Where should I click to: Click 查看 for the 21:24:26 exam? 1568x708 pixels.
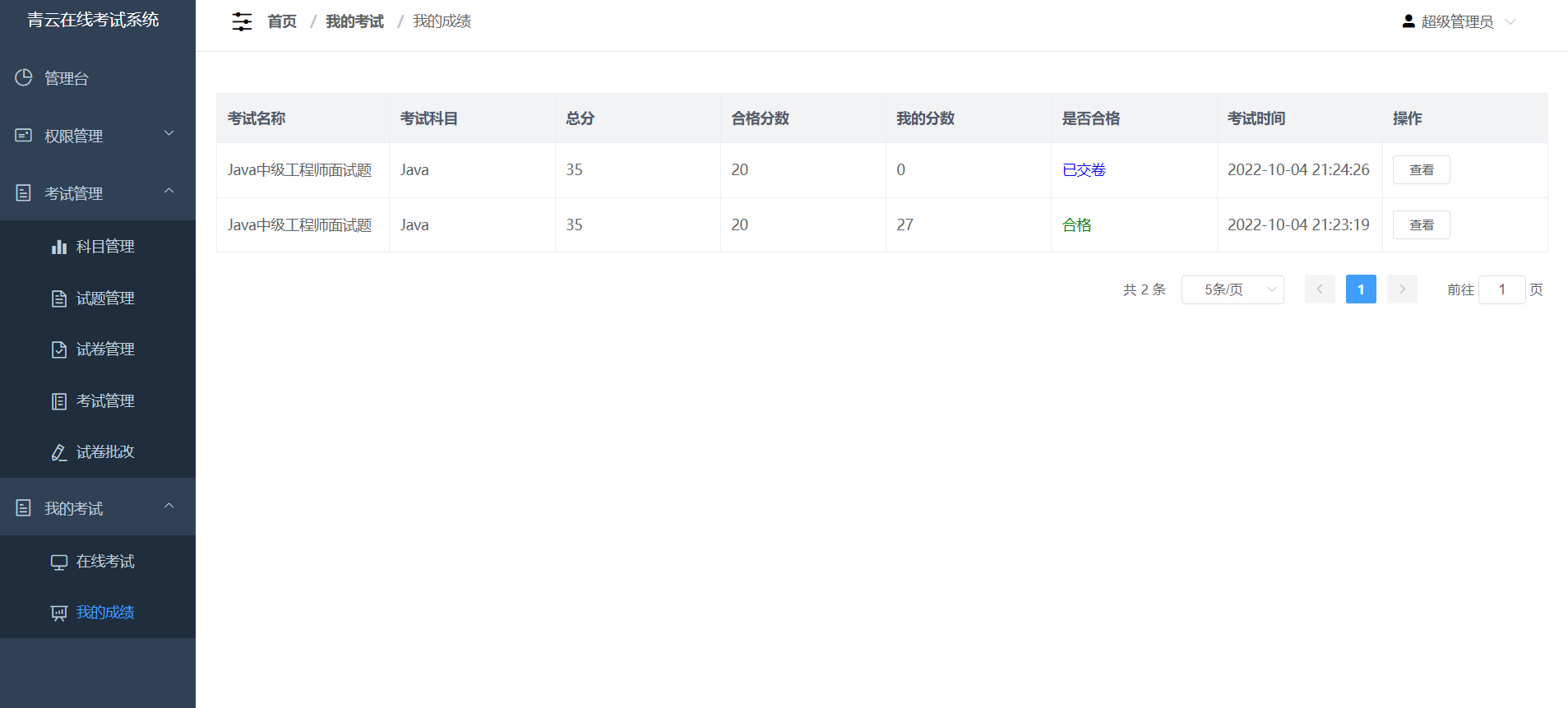click(1421, 170)
